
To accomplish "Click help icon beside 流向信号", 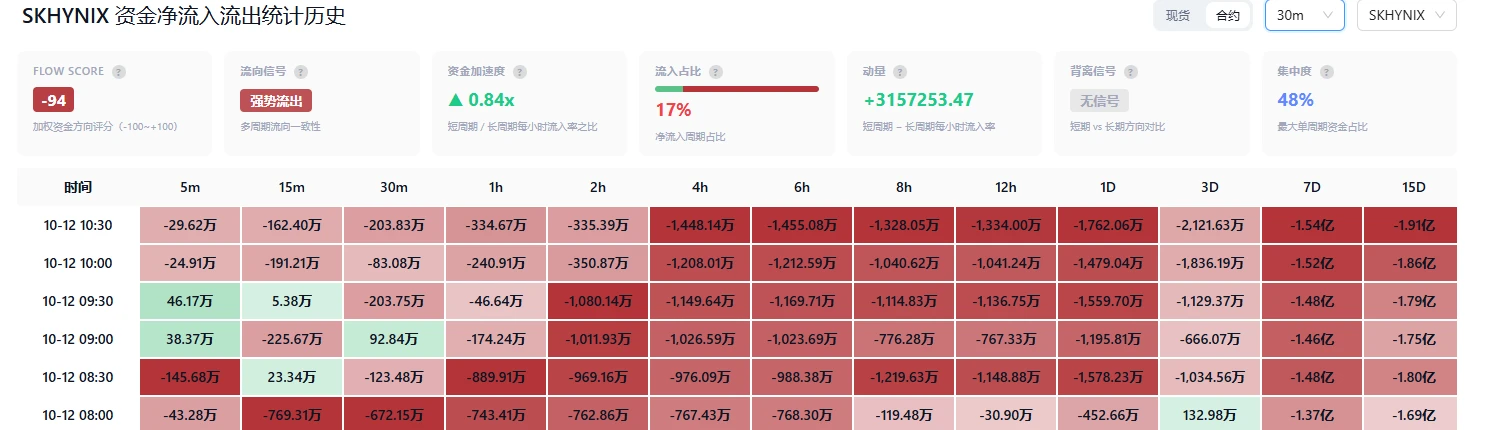I will coord(301,72).
